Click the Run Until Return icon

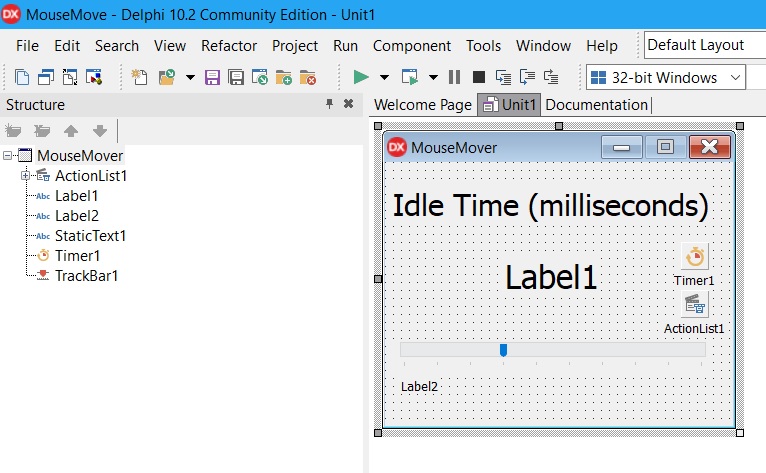[551, 77]
